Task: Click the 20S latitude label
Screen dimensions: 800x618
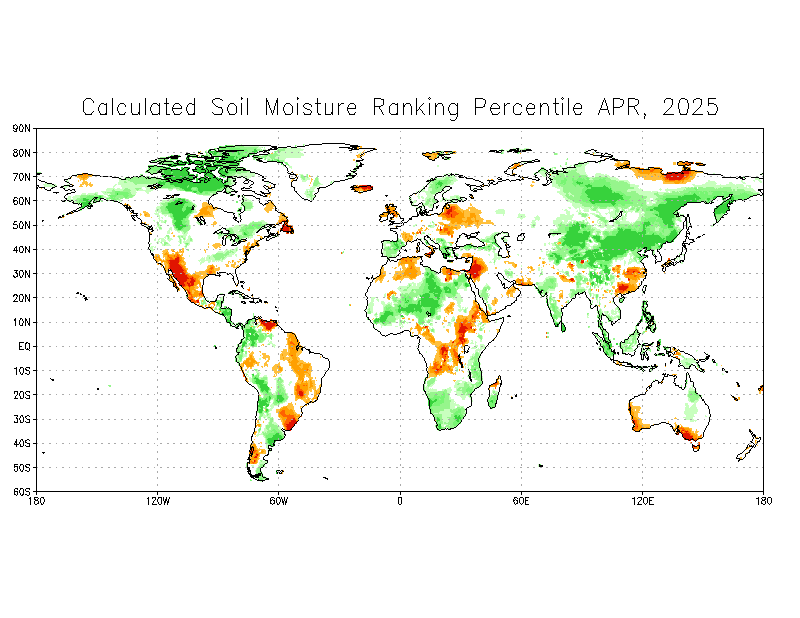Action: click(x=22, y=395)
